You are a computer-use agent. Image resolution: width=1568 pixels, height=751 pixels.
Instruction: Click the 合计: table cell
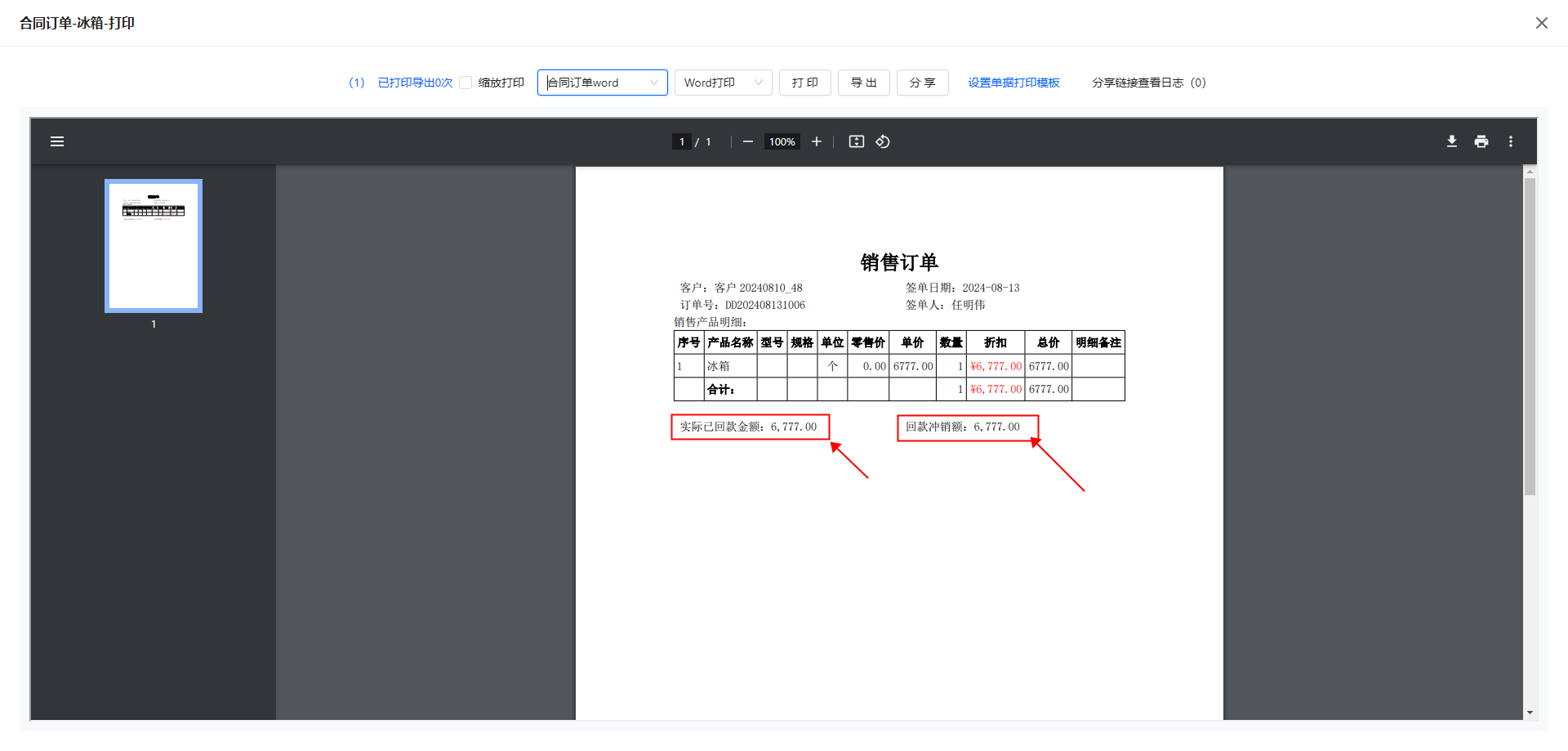(730, 389)
